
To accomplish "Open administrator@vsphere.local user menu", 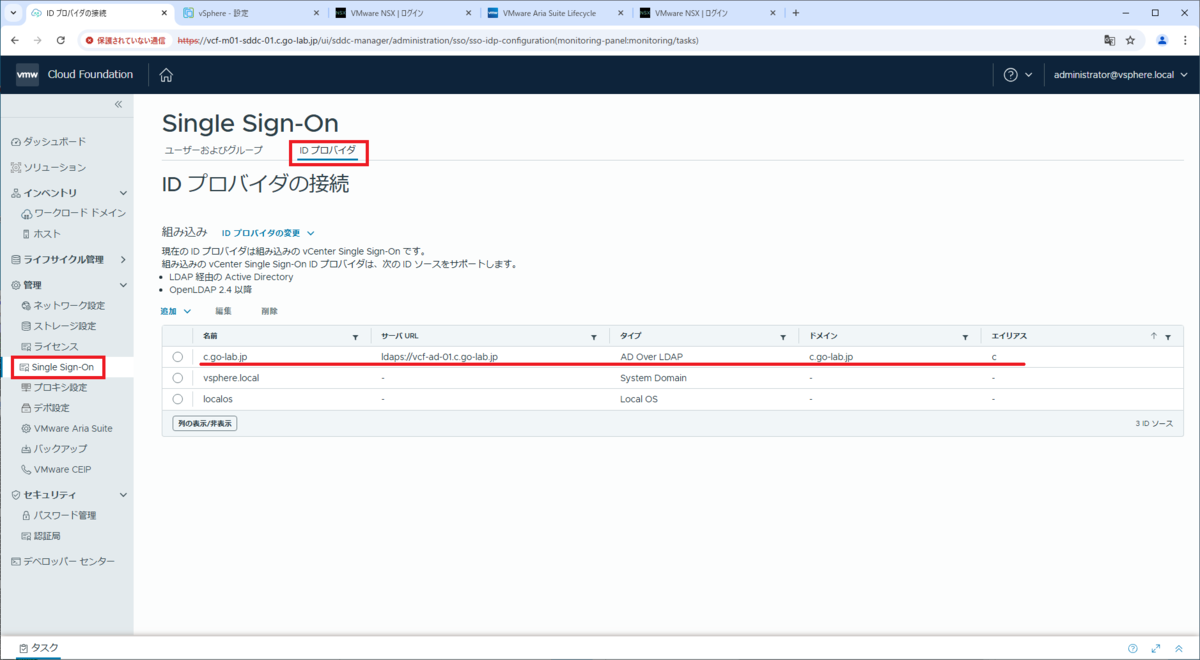I will 1120,75.
